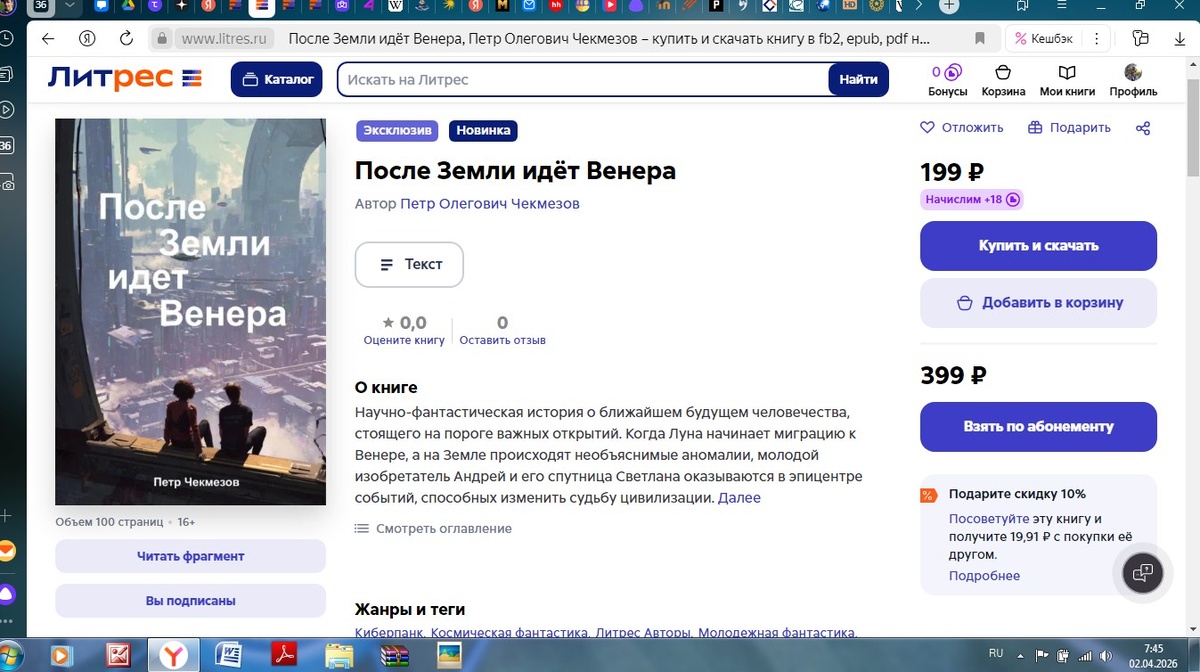This screenshot has height=672, width=1200.
Task: Switch to the hh.ru browser tab
Action: [x=556, y=6]
